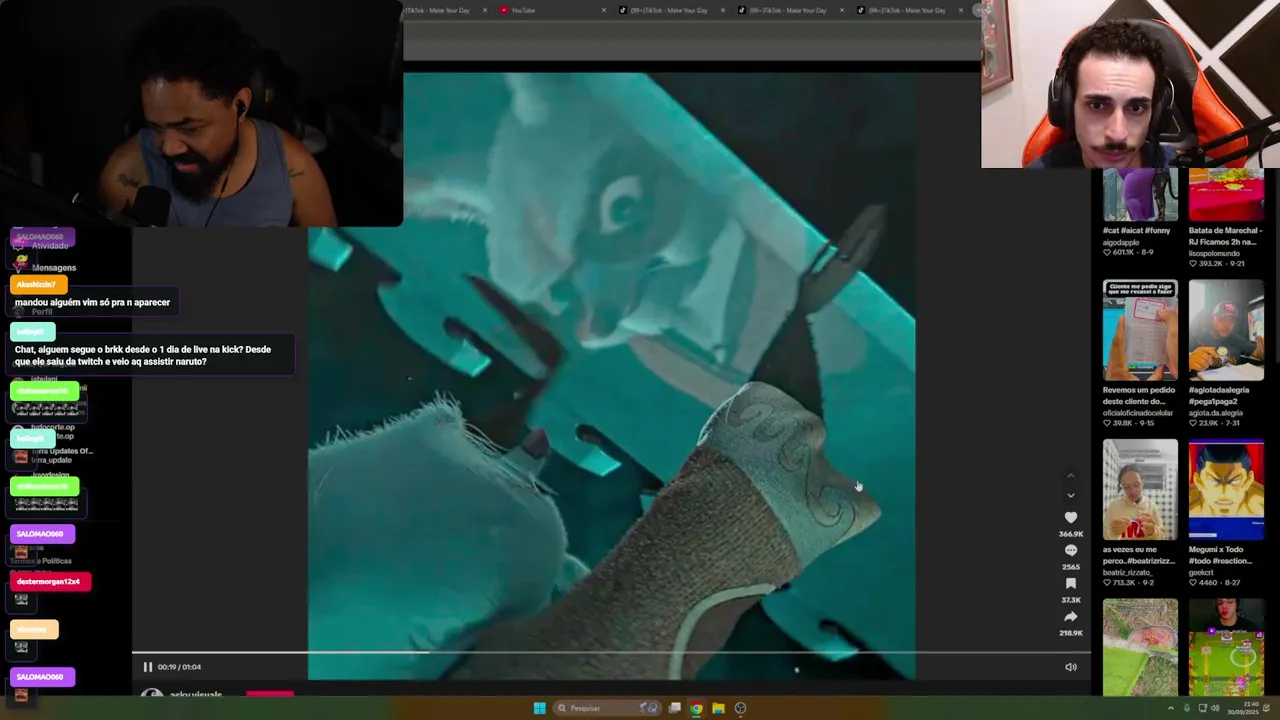Open Task View in the taskbar
The image size is (1280, 720).
click(x=675, y=708)
